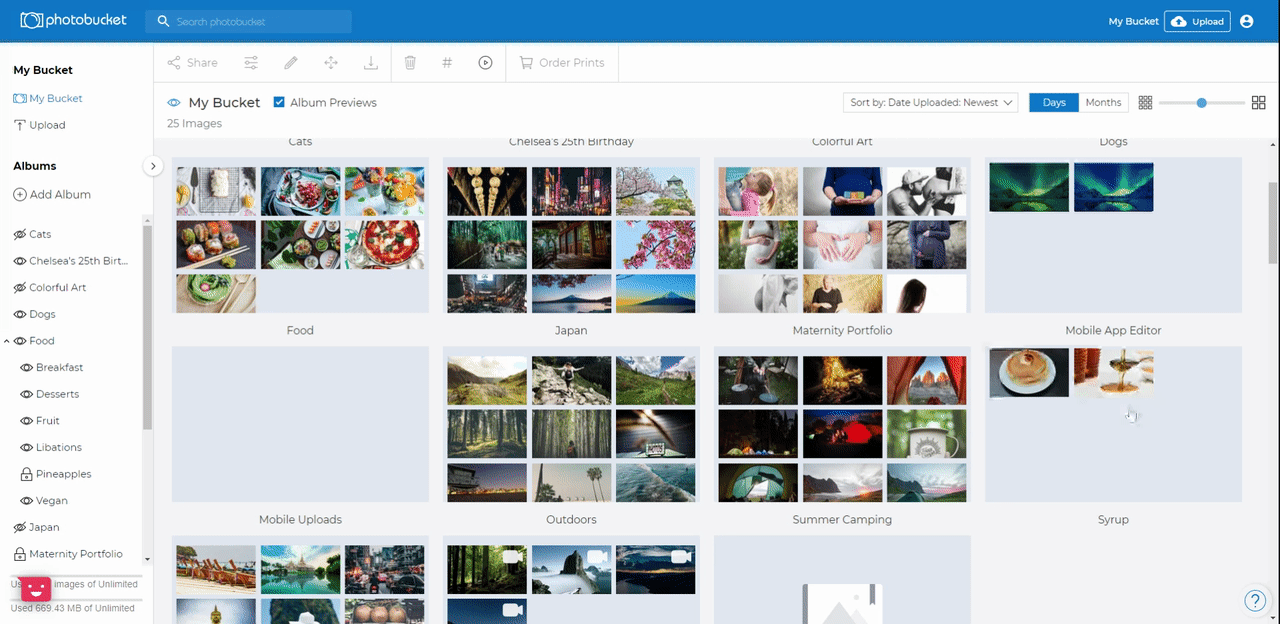Image resolution: width=1280 pixels, height=624 pixels.
Task: Open the camping mug photo thumbnail
Action: point(926,433)
